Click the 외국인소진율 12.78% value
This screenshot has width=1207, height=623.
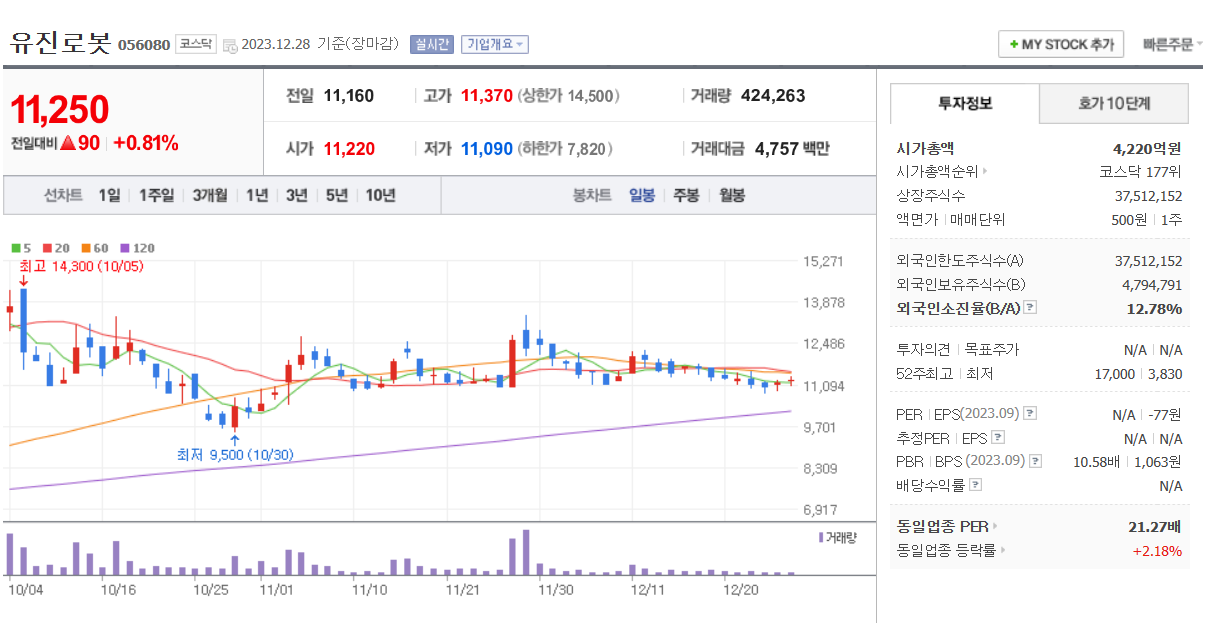(x=1154, y=308)
